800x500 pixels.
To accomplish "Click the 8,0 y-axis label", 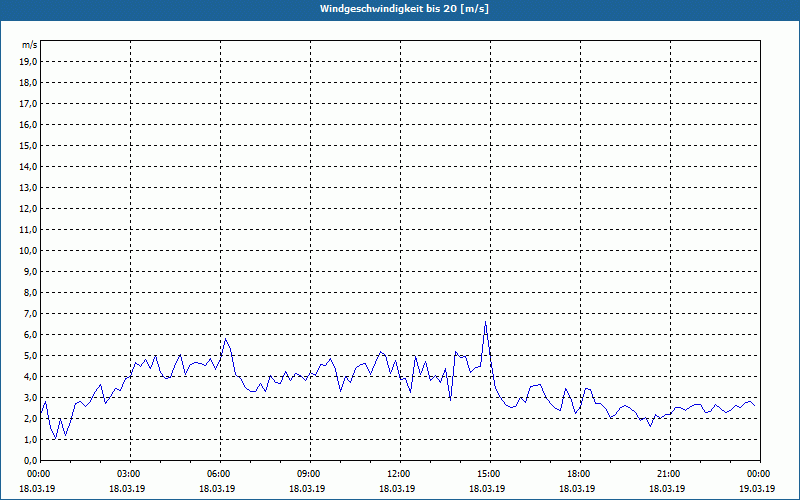I will point(31,293).
